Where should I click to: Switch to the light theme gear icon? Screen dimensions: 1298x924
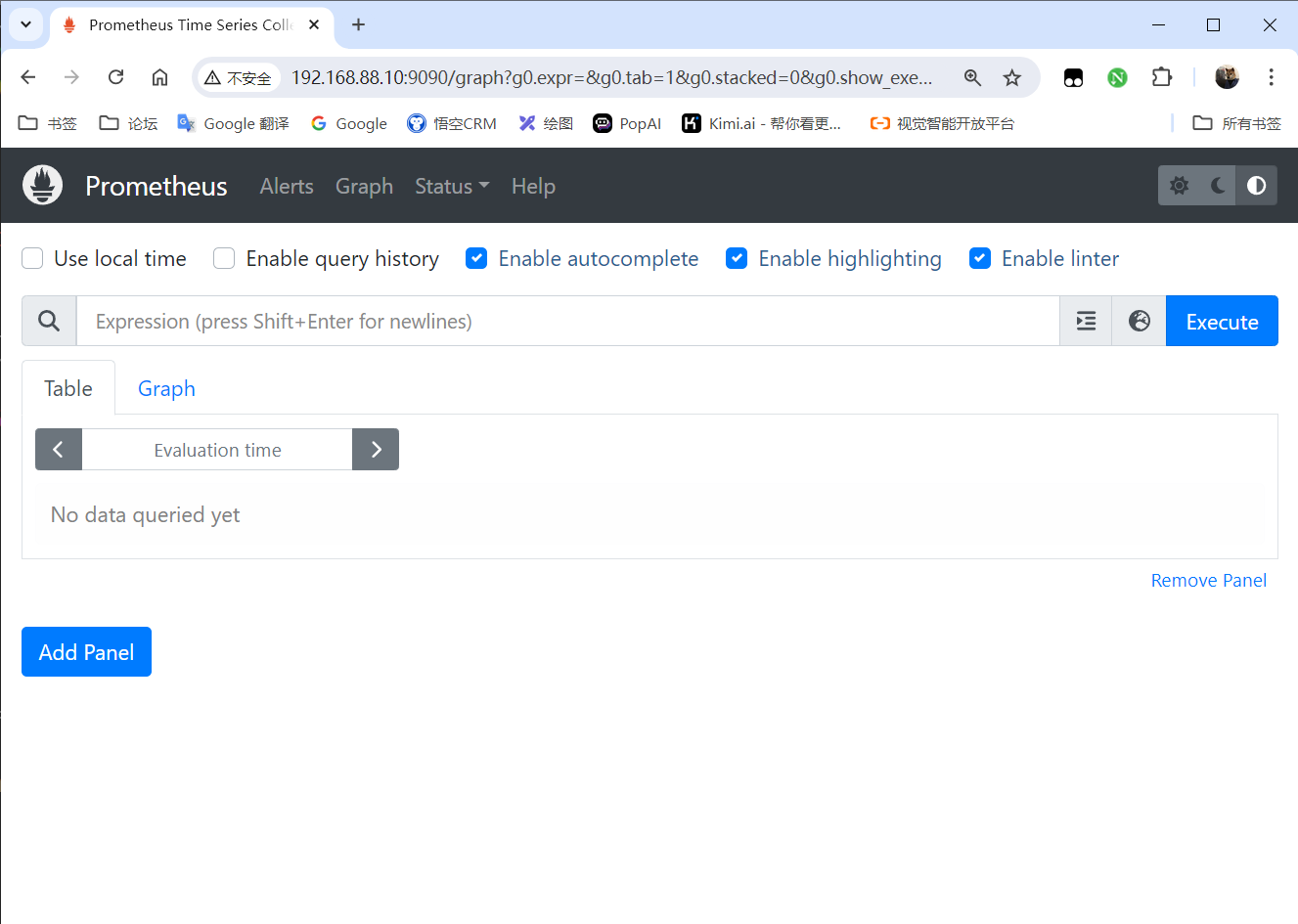(1179, 186)
